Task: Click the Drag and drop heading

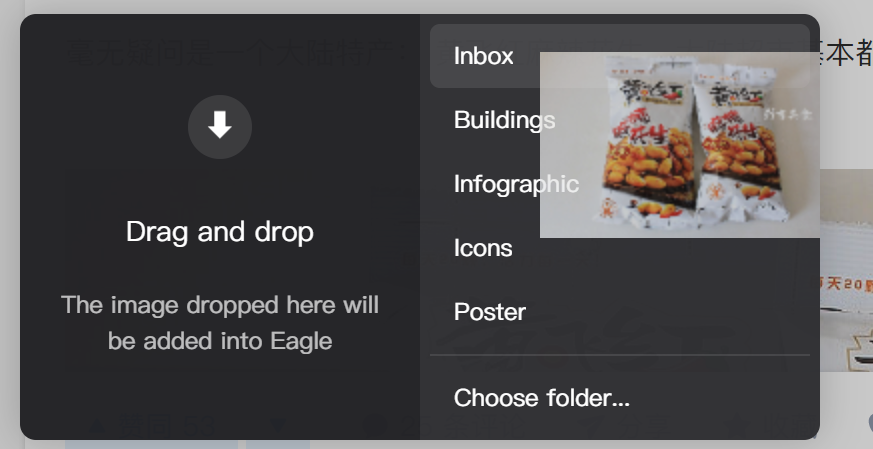Action: pyautogui.click(x=220, y=232)
